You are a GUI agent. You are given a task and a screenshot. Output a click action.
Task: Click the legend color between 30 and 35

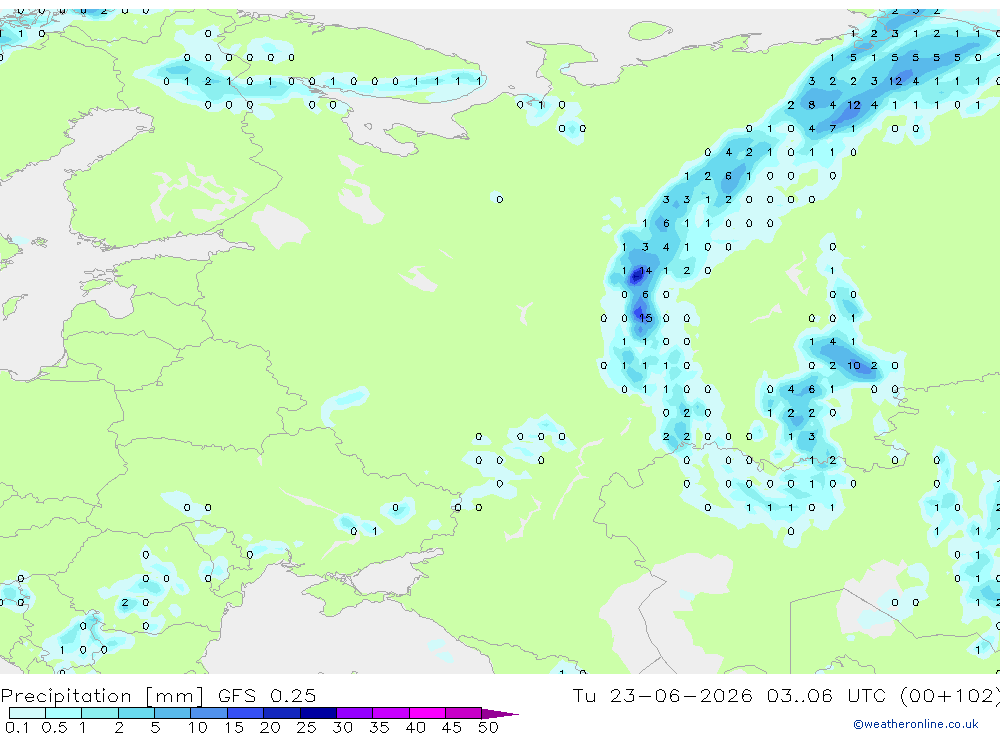tap(355, 713)
